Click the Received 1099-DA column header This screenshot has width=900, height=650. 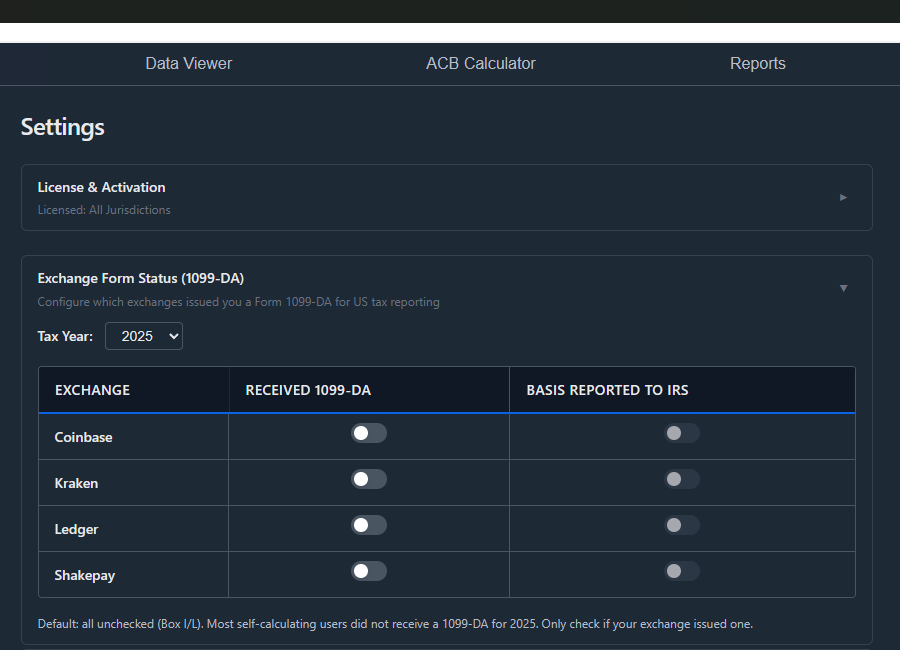point(307,390)
